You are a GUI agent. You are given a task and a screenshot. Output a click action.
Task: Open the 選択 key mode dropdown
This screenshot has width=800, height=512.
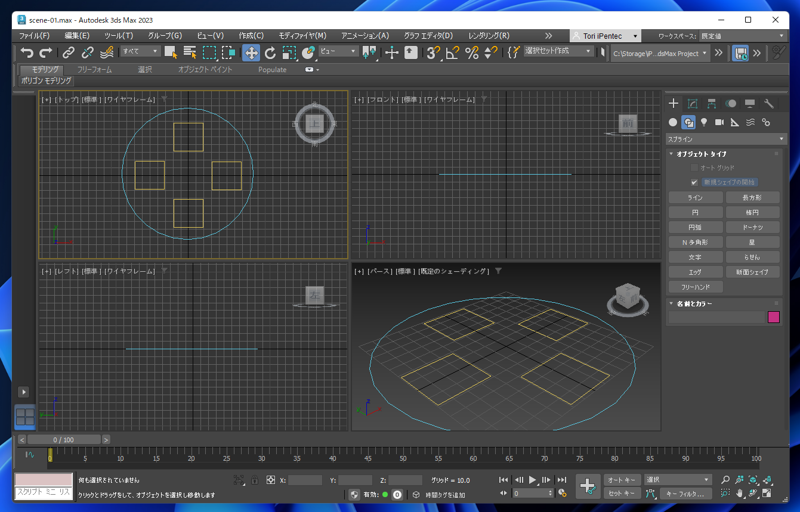pyautogui.click(x=677, y=480)
